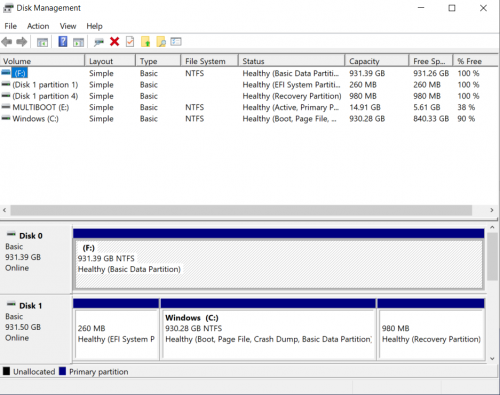
Task: Toggle the Show/Hide Console Tree icon
Action: tap(42, 42)
